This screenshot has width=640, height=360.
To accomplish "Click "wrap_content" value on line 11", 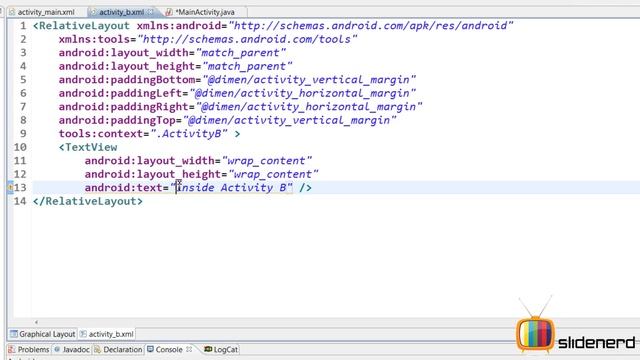I will pos(267,161).
